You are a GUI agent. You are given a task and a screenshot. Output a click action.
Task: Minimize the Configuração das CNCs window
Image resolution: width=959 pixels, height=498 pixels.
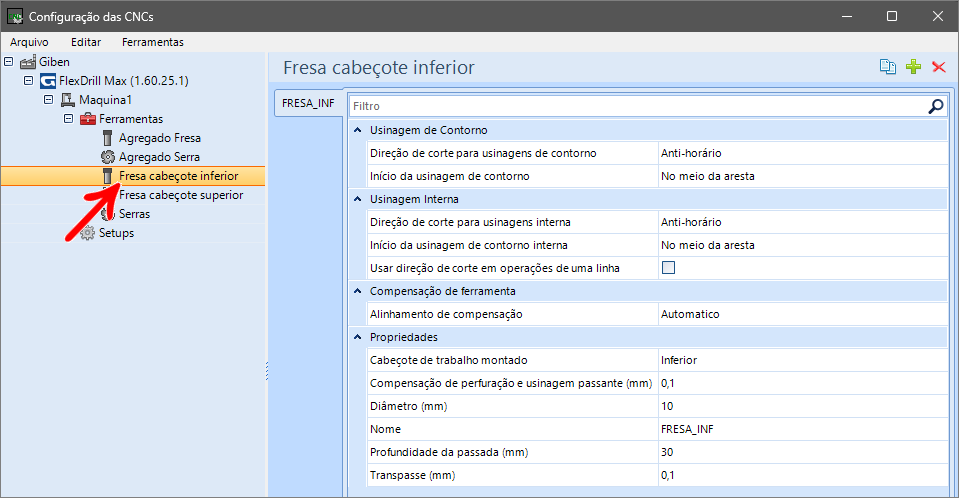point(846,16)
